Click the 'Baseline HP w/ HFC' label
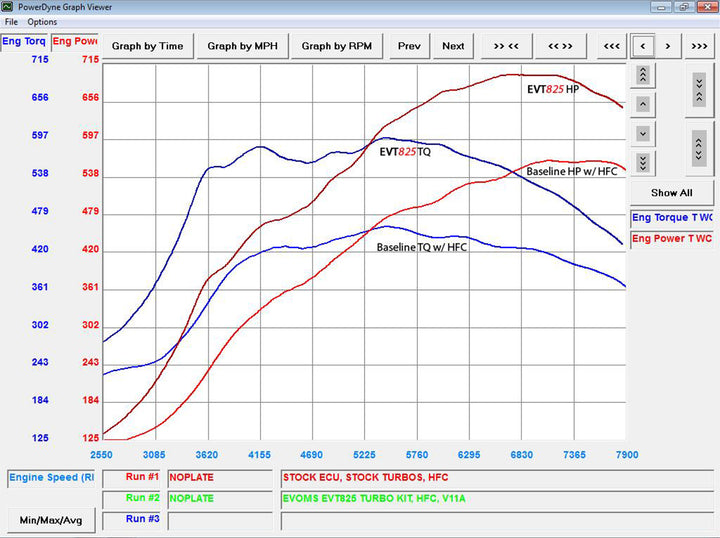The height and width of the screenshot is (538, 720). pyautogui.click(x=572, y=172)
